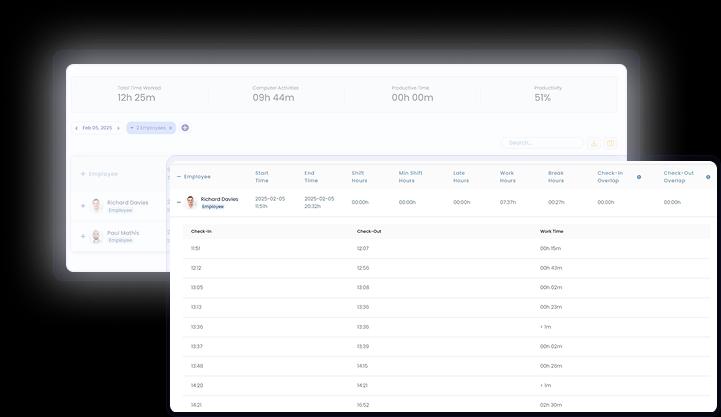Select the 11:51 check-in row

point(196,248)
